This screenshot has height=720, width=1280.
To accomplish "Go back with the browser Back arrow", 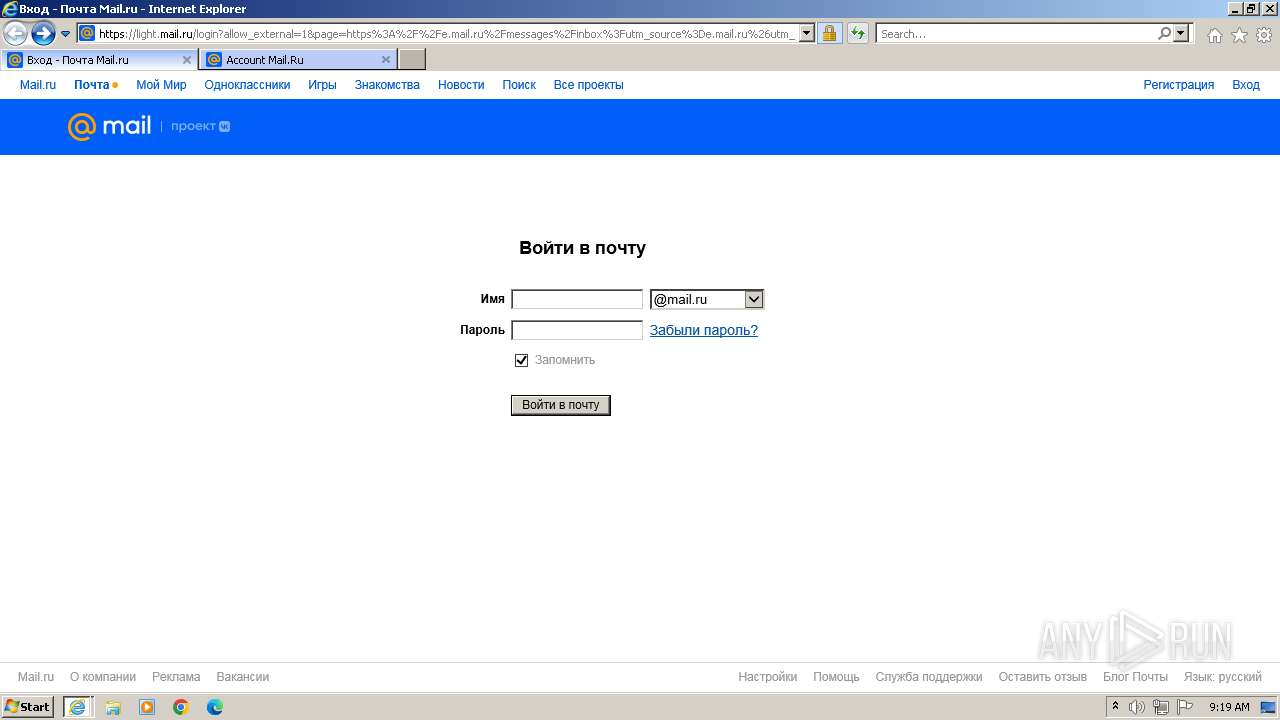I will (x=15, y=34).
